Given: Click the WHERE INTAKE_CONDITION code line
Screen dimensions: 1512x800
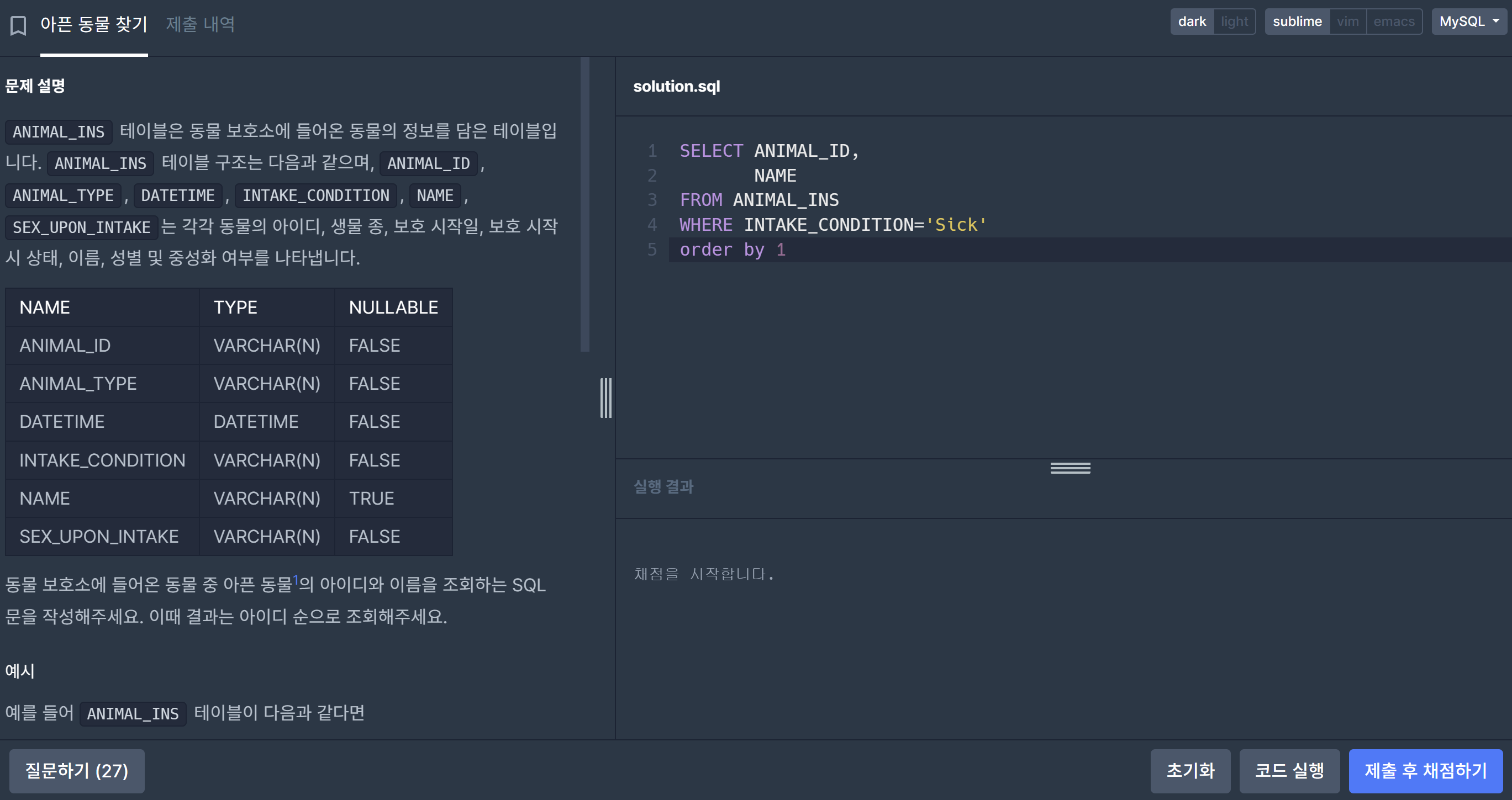Looking at the screenshot, I should 834,225.
